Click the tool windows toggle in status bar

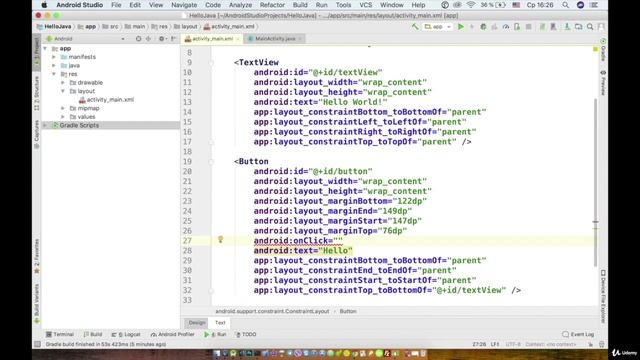coord(37,344)
